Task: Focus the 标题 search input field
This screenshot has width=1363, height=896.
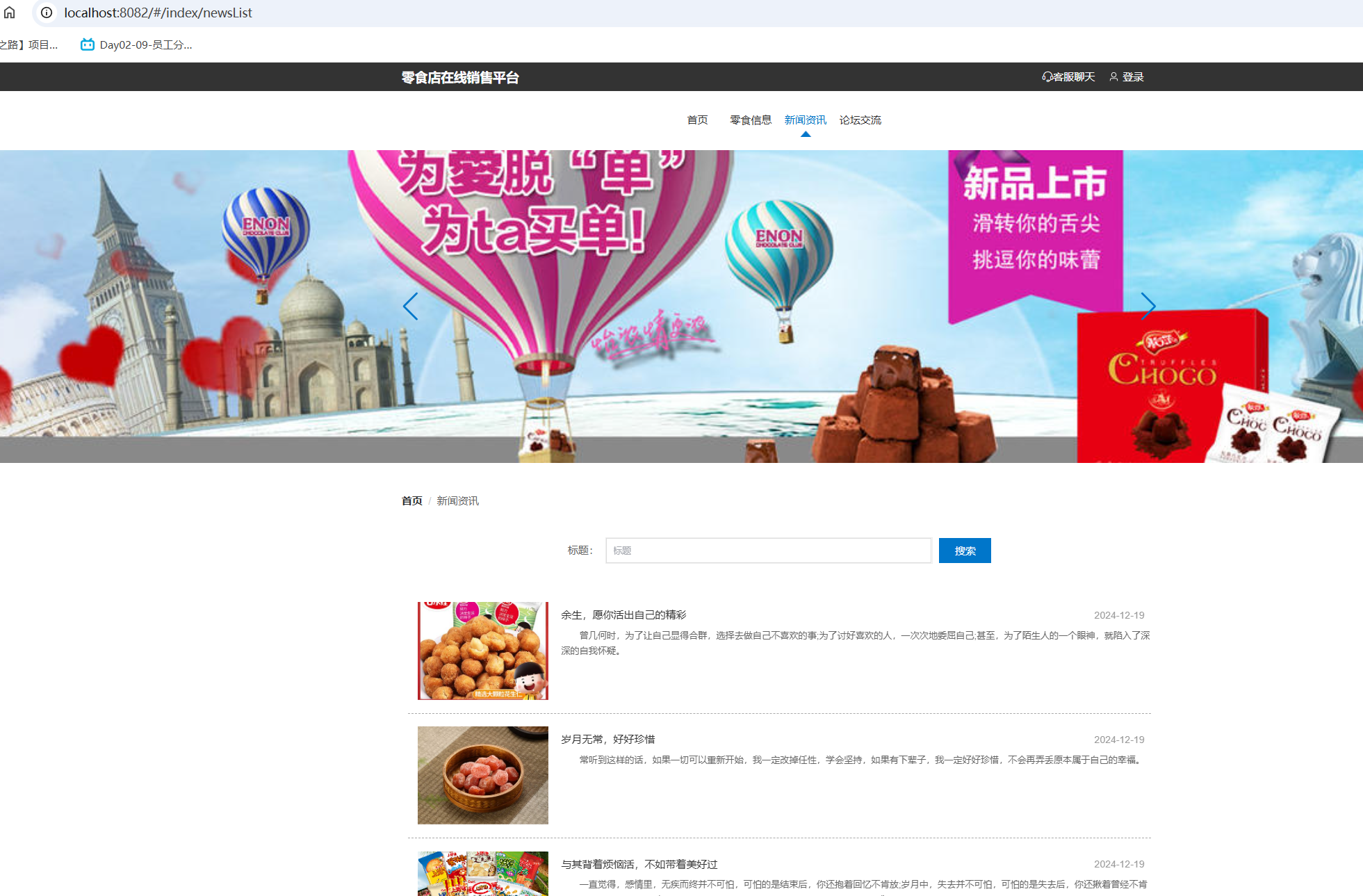Action: (768, 551)
